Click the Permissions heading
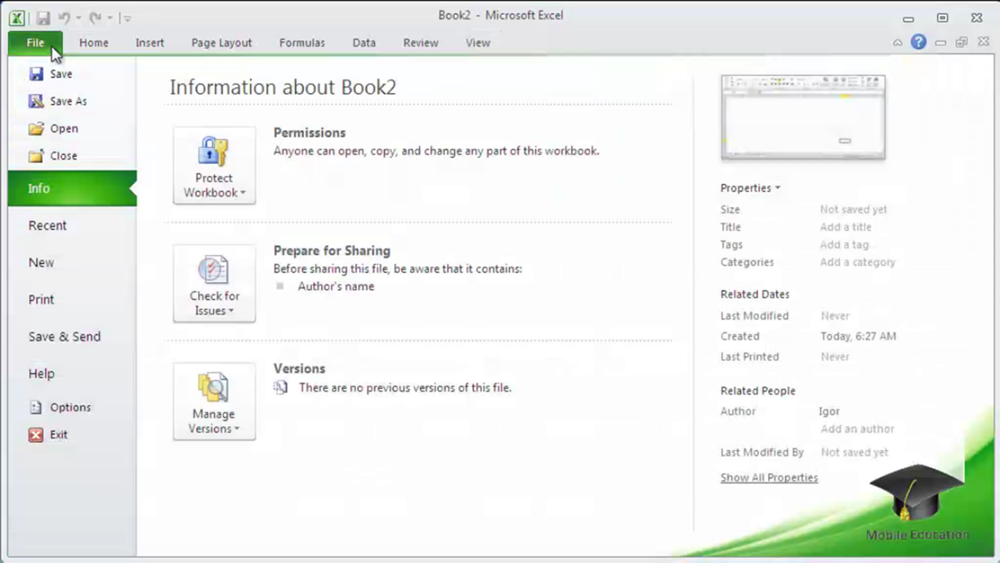 309,133
